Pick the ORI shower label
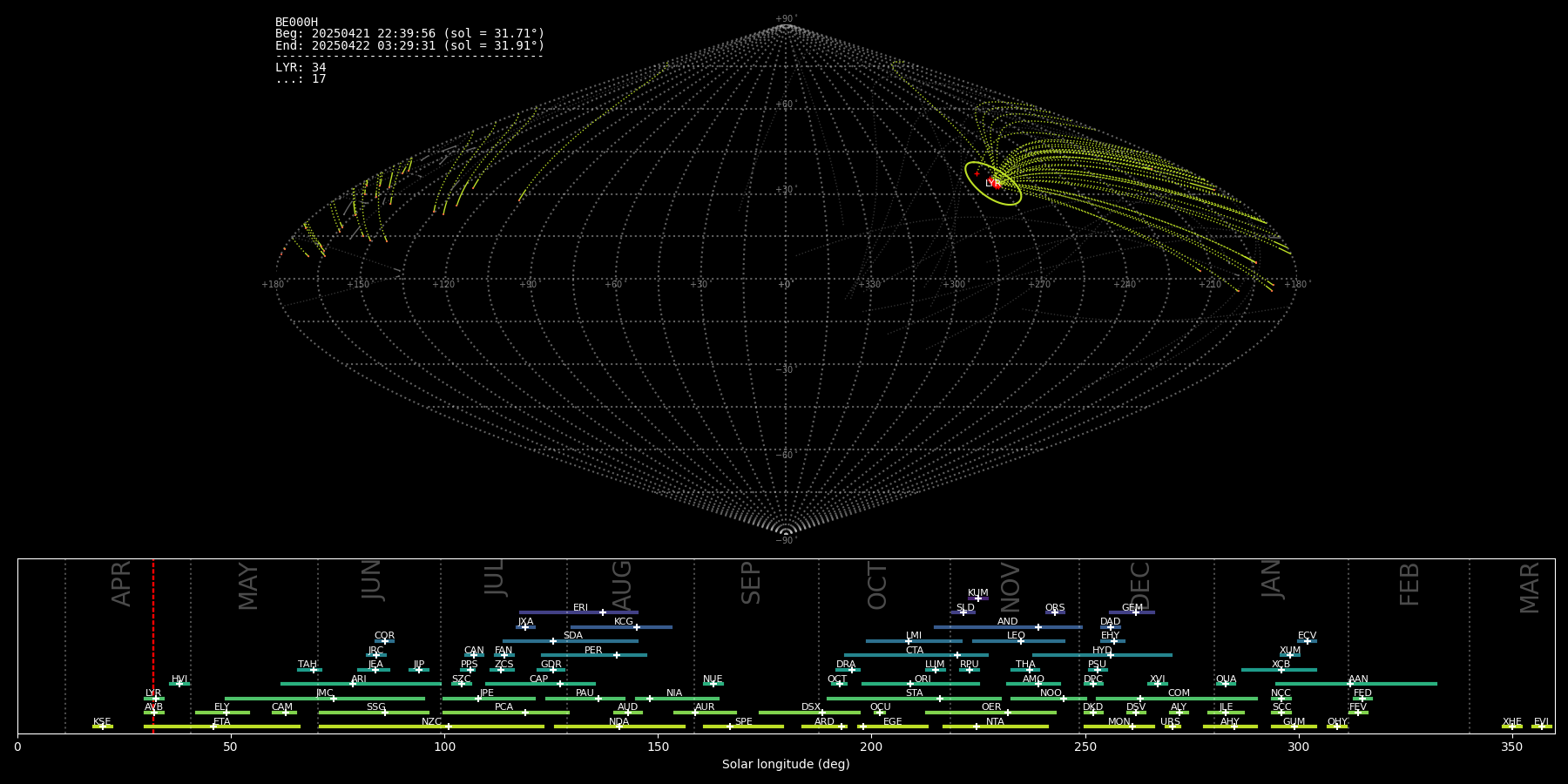 pyautogui.click(x=923, y=679)
